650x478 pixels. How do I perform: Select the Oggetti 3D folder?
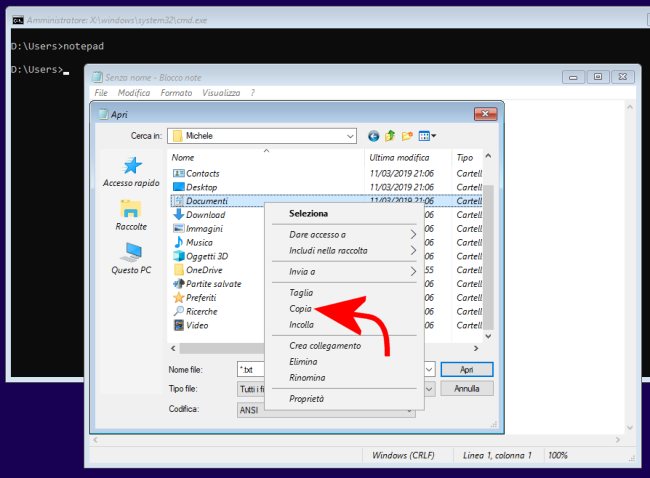207,256
